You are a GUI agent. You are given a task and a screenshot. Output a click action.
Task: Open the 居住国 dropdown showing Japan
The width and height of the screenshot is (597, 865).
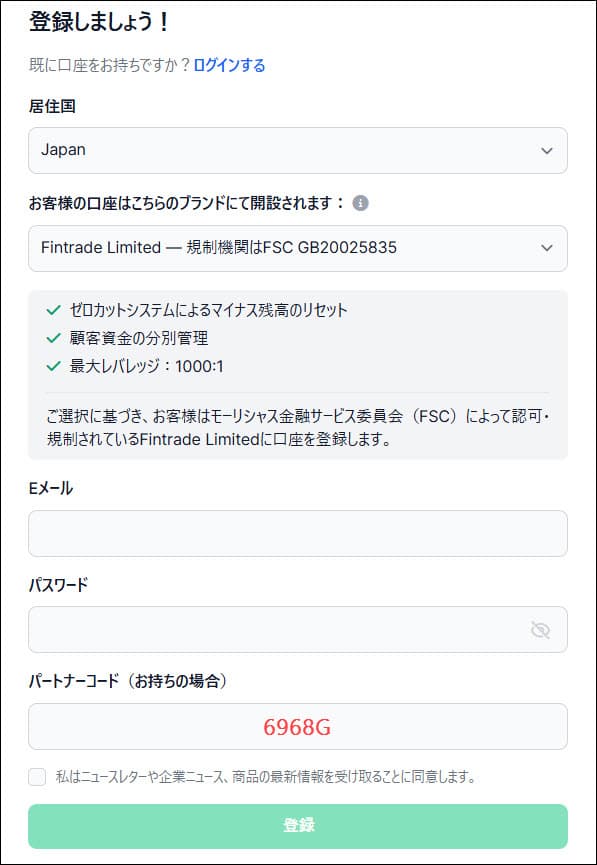(298, 151)
